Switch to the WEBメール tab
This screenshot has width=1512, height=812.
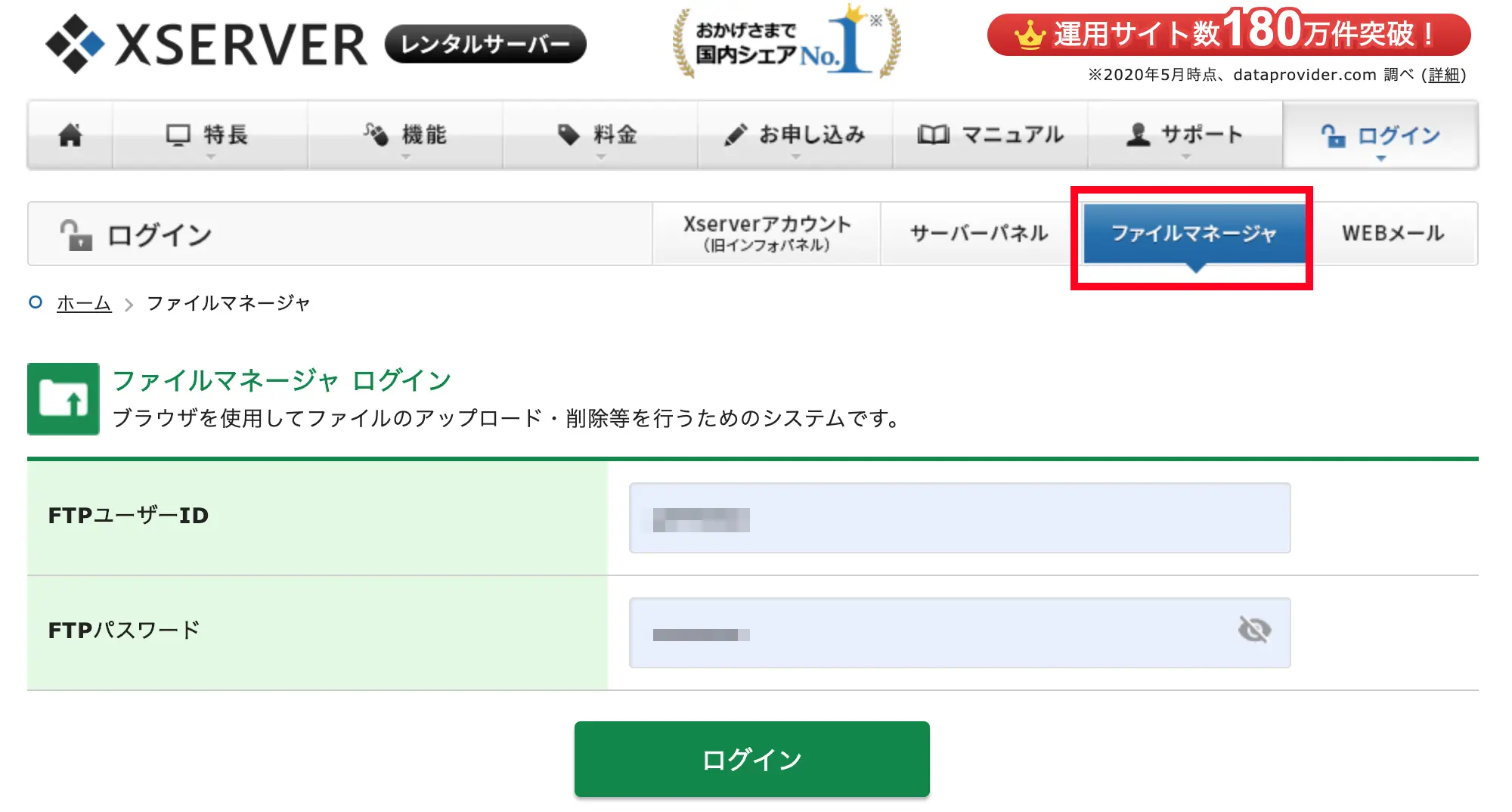coord(1393,234)
